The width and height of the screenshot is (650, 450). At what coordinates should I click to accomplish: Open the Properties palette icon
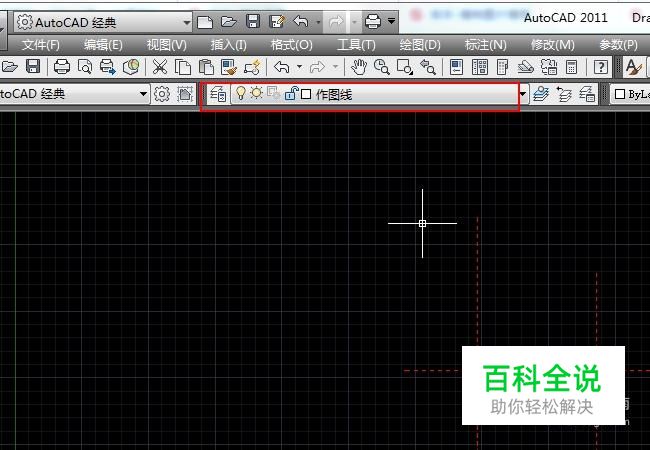click(456, 67)
